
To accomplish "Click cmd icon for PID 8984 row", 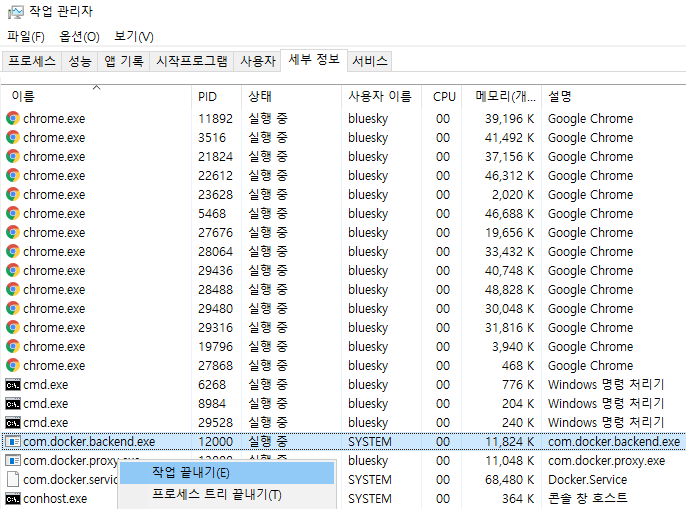I will pyautogui.click(x=13, y=403).
